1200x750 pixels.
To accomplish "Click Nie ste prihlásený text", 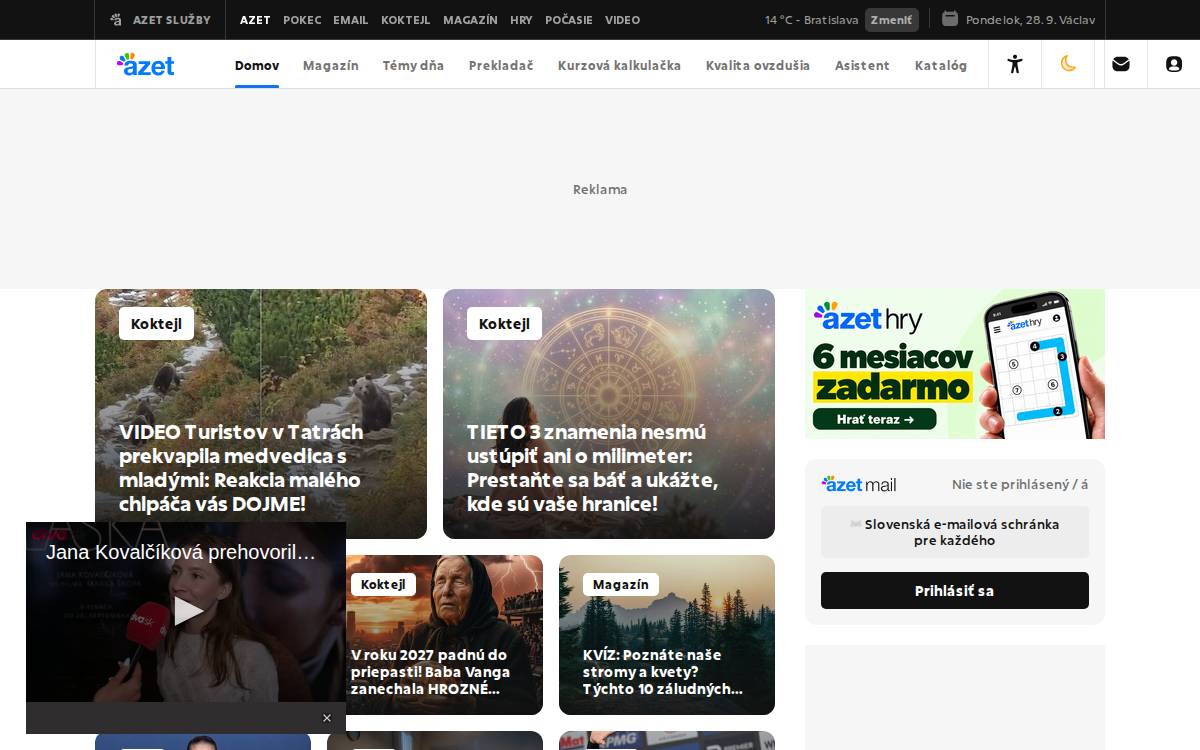I will [x=1020, y=484].
